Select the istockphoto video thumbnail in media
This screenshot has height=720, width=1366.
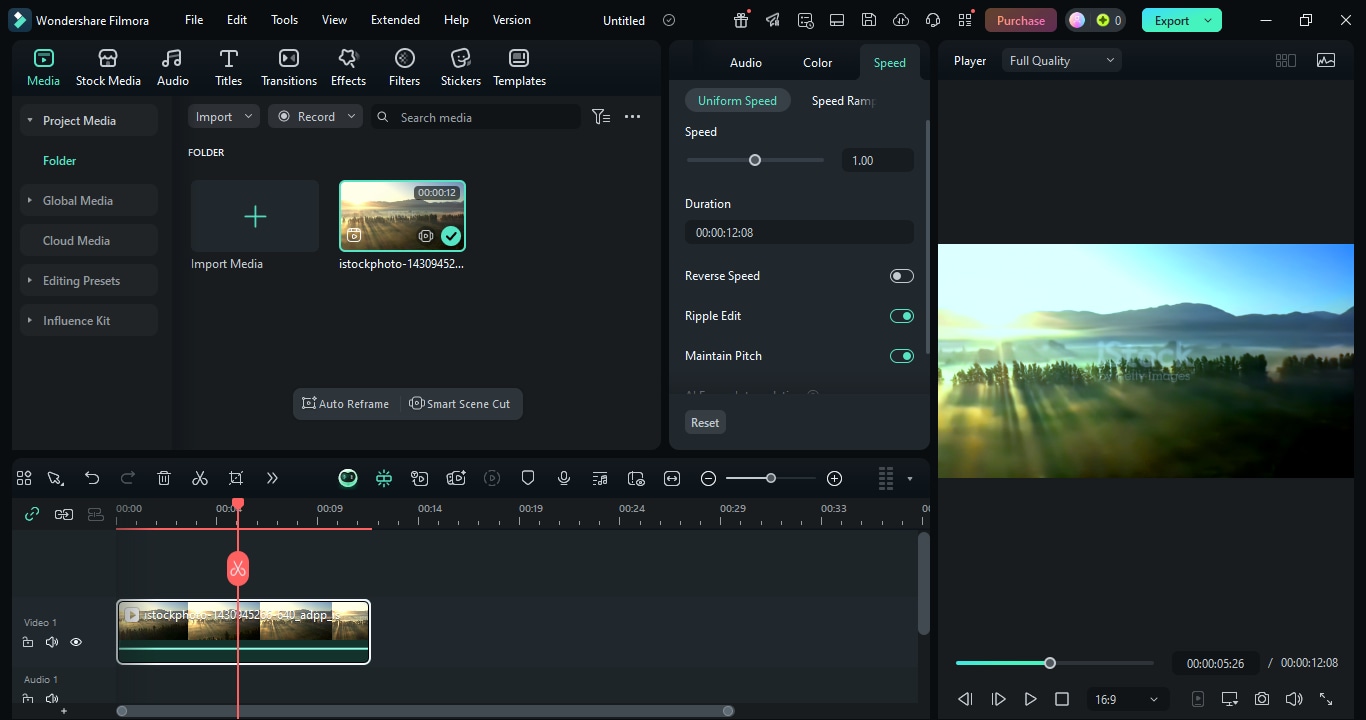(402, 216)
